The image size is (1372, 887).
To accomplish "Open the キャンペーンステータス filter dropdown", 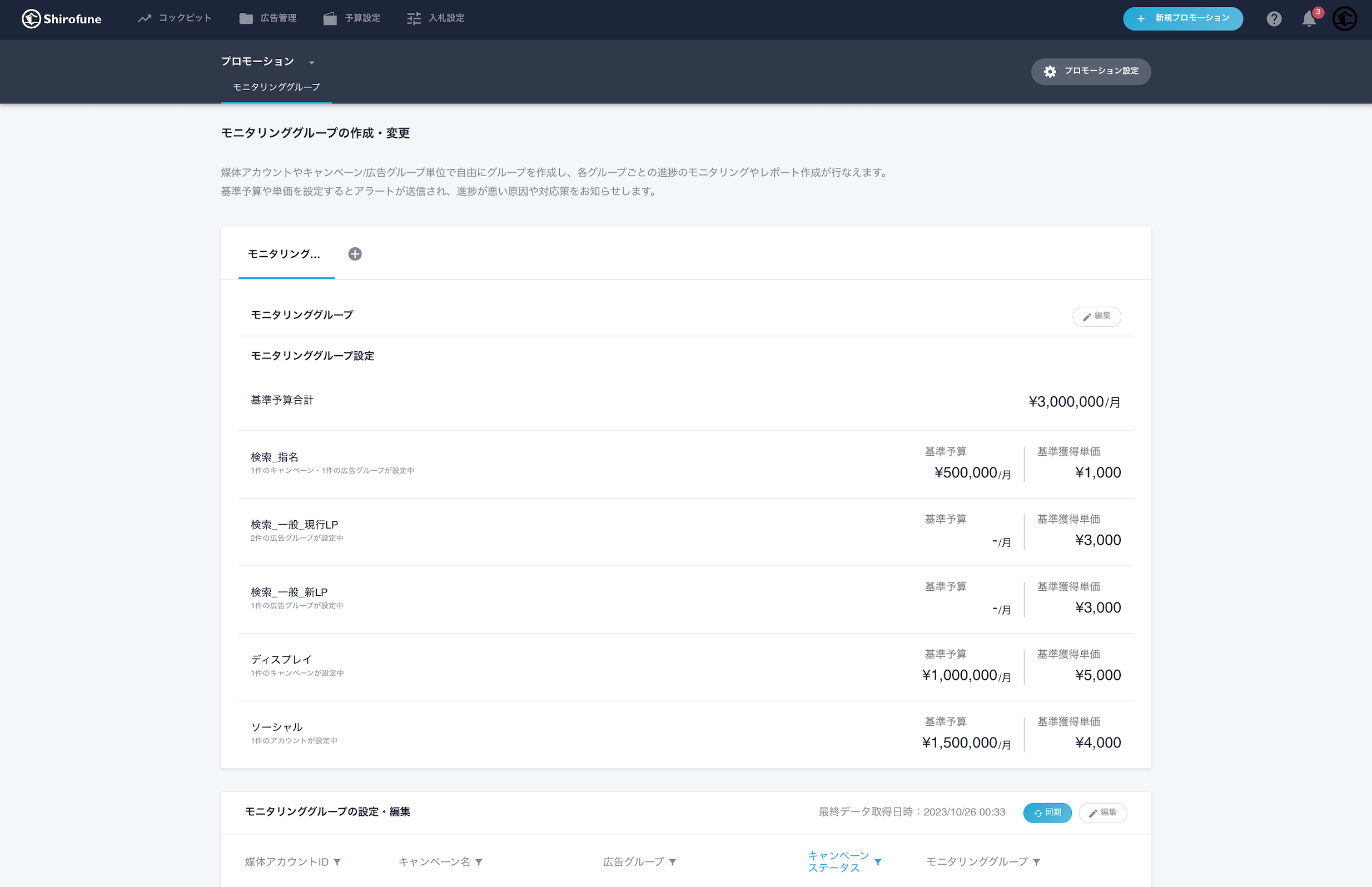I will point(877,861).
